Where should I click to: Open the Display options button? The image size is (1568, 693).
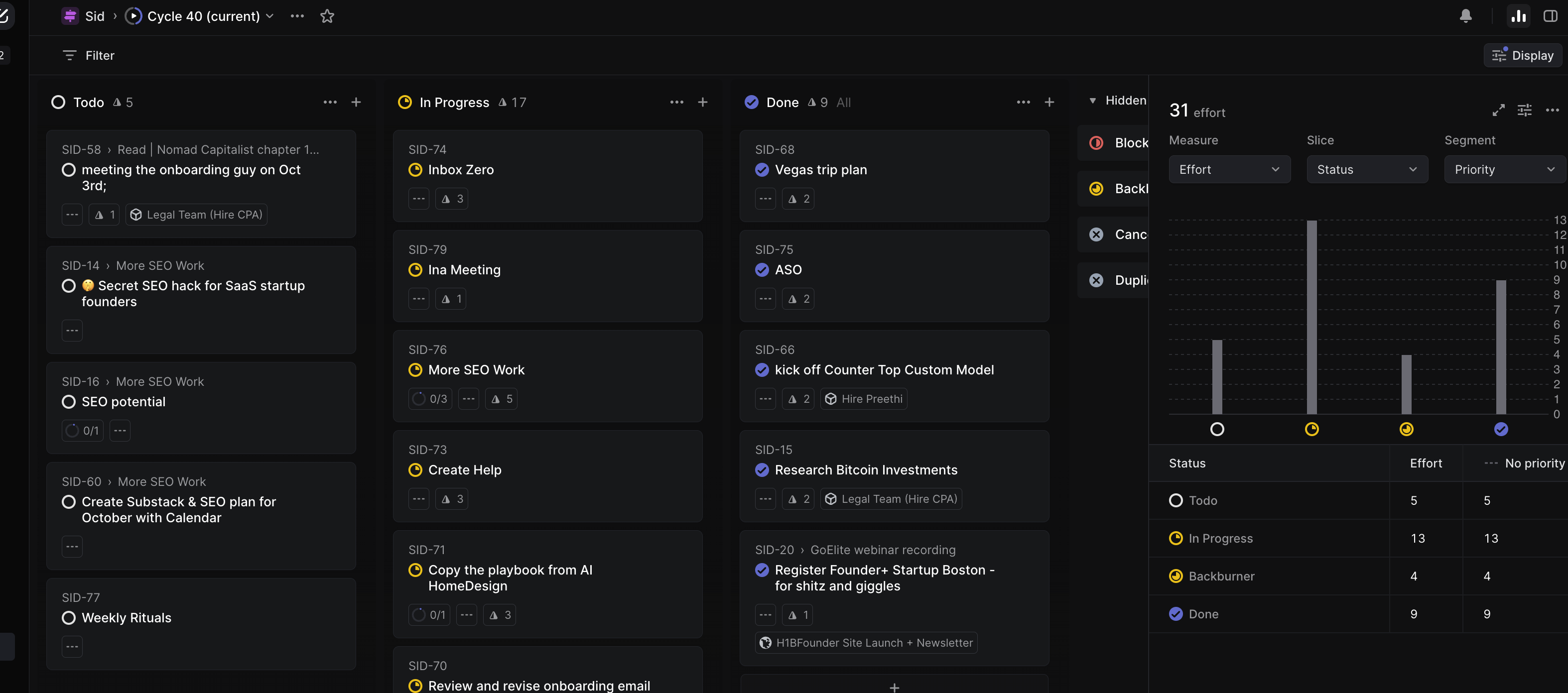coord(1522,55)
